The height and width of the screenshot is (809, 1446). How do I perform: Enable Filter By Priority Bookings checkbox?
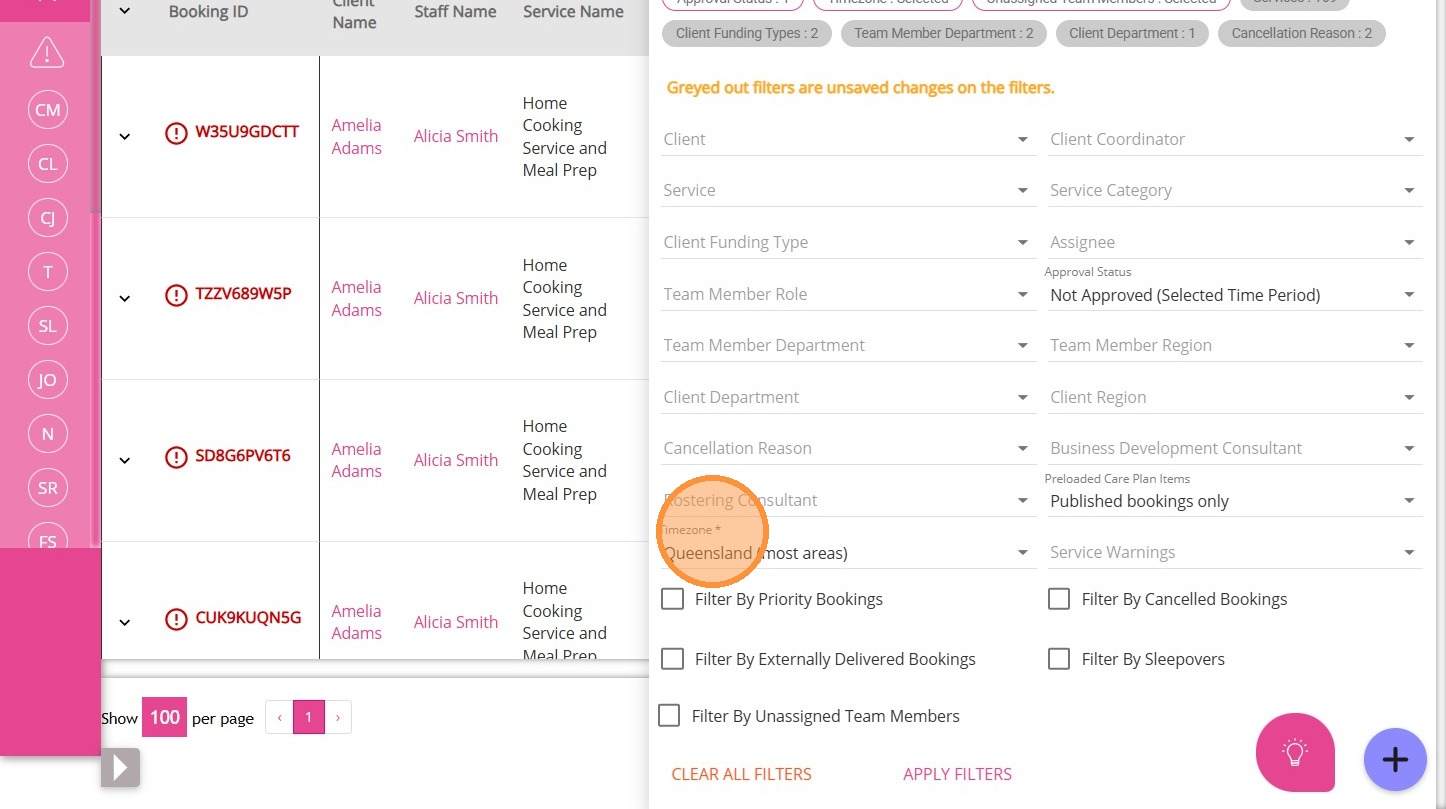tap(673, 599)
